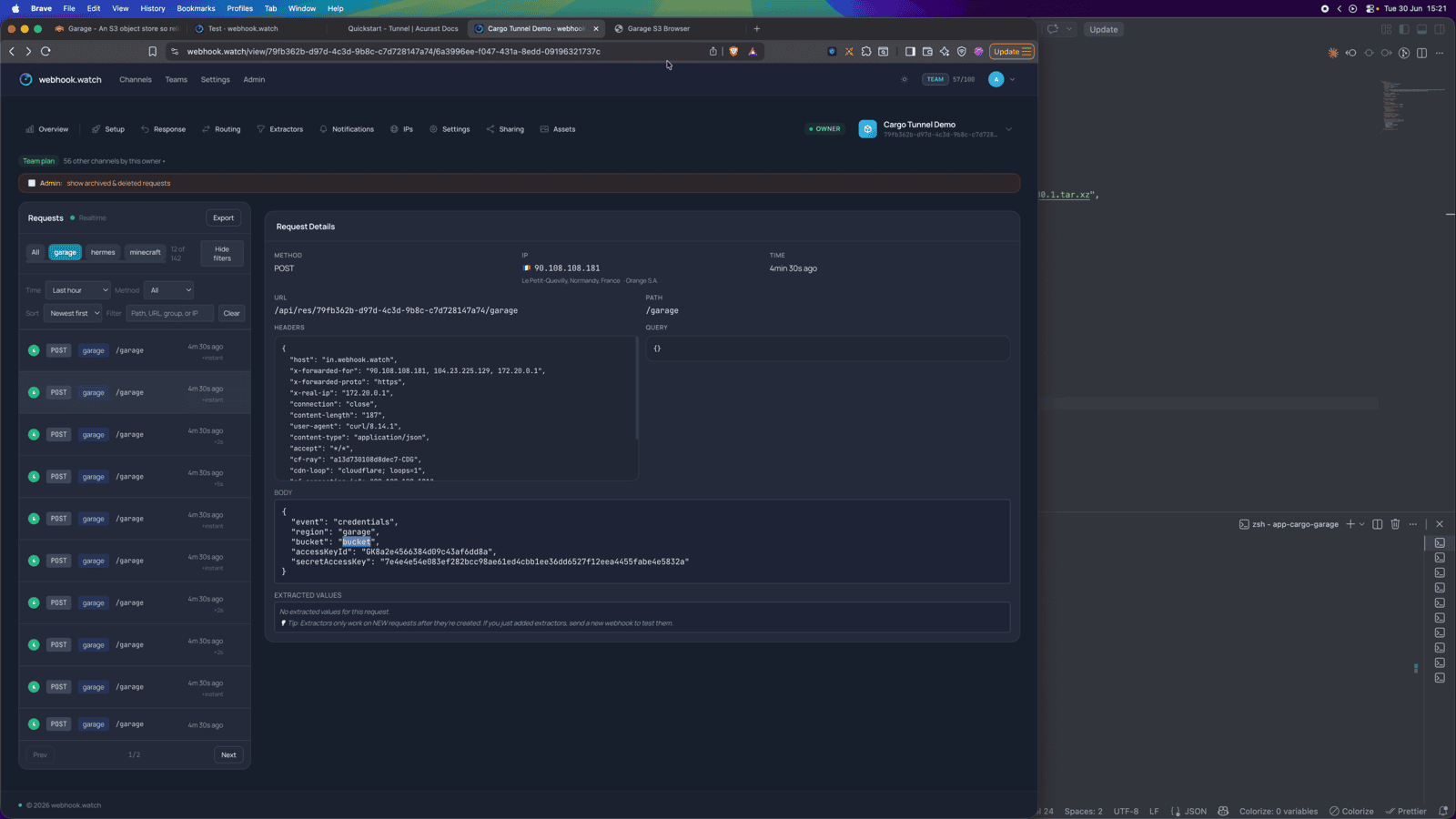Open the Sharing tab
The image size is (1456, 819).
pos(505,129)
